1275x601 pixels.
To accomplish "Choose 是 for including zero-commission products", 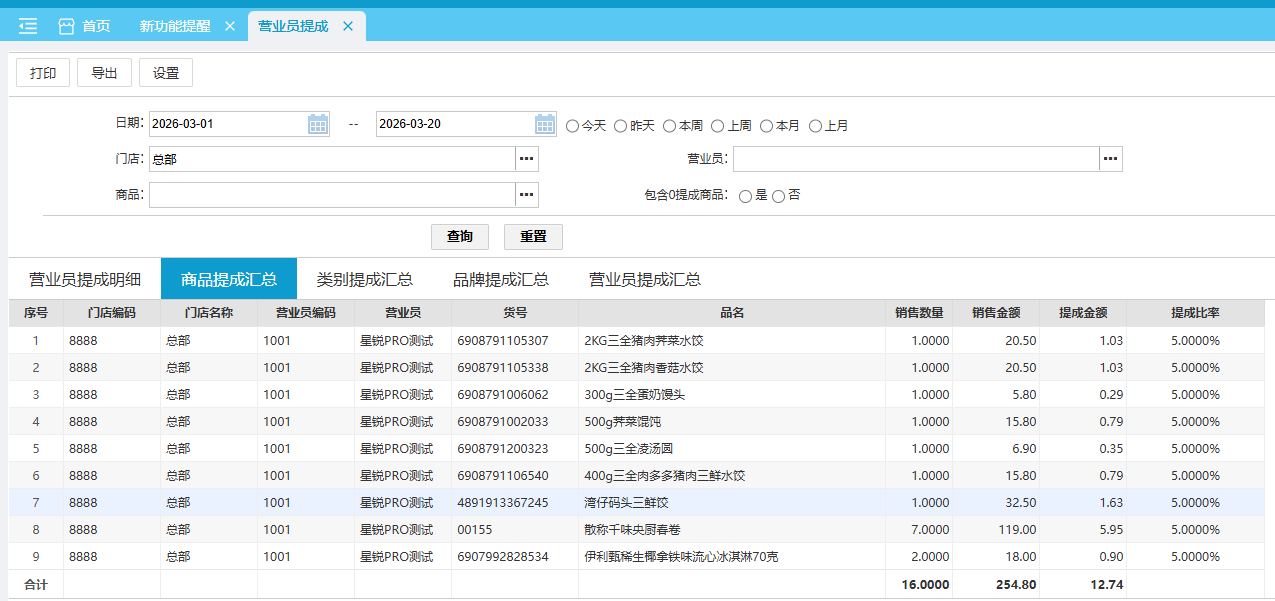I will 745,197.
